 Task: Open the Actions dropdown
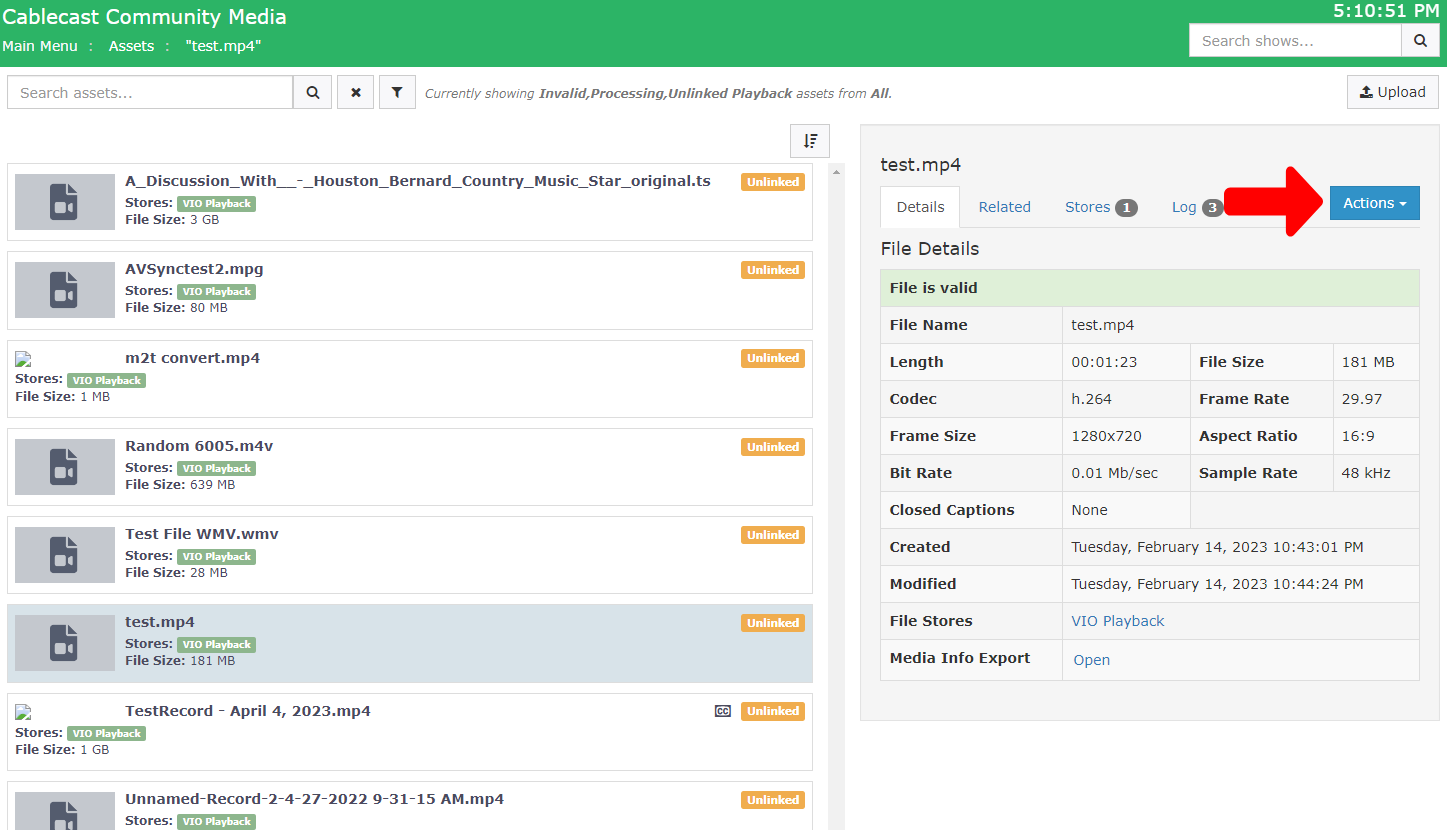1374,203
